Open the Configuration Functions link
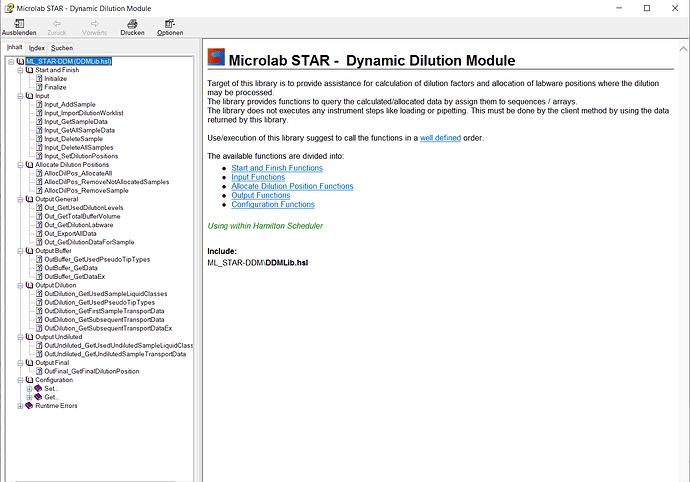Screen dimensions: 690x482 (273, 205)
